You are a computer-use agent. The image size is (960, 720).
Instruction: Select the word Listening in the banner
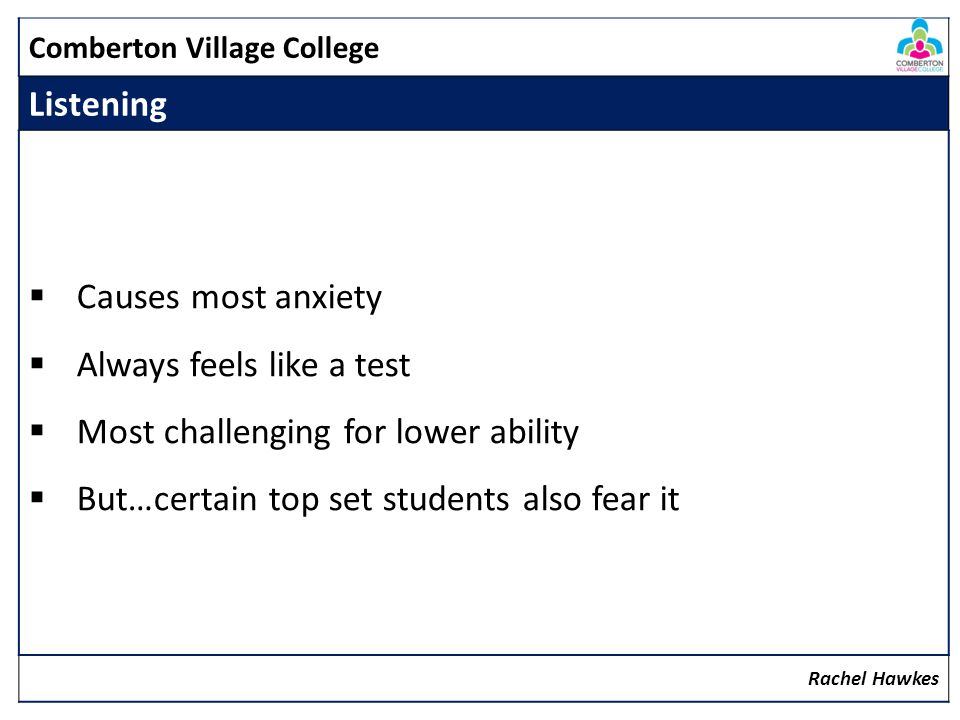tap(98, 105)
